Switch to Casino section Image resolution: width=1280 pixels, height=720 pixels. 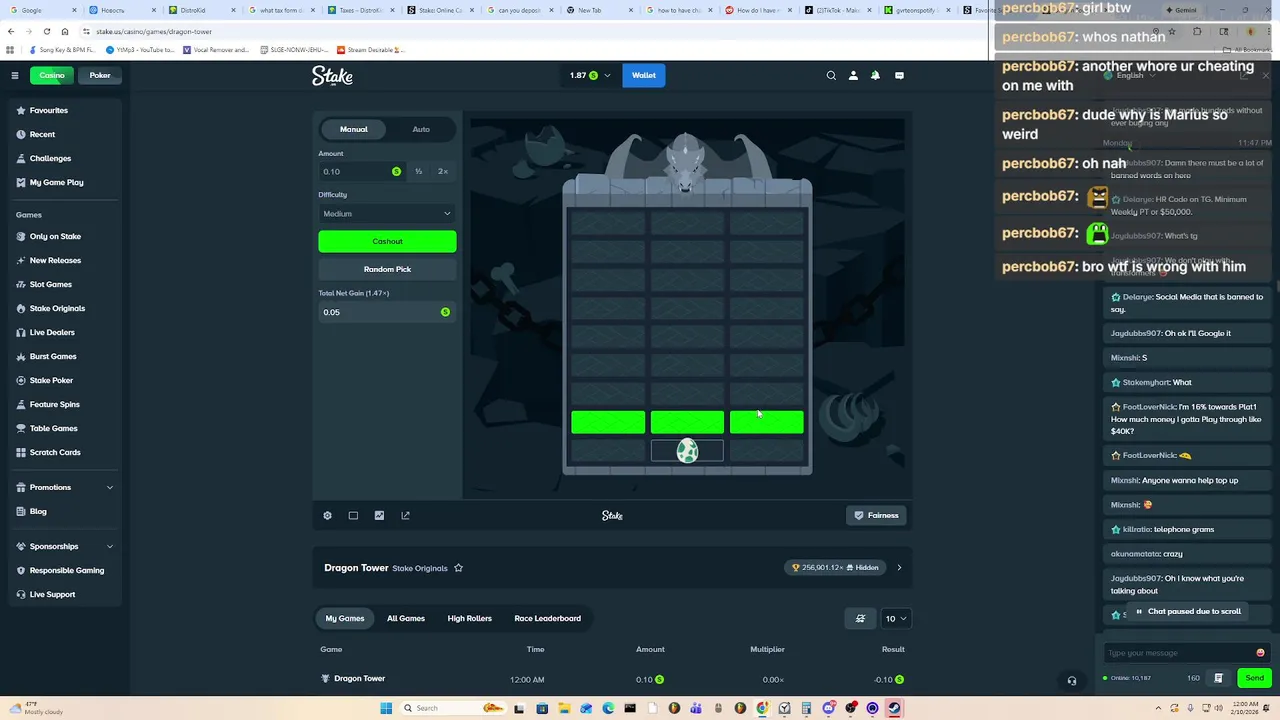click(x=52, y=75)
